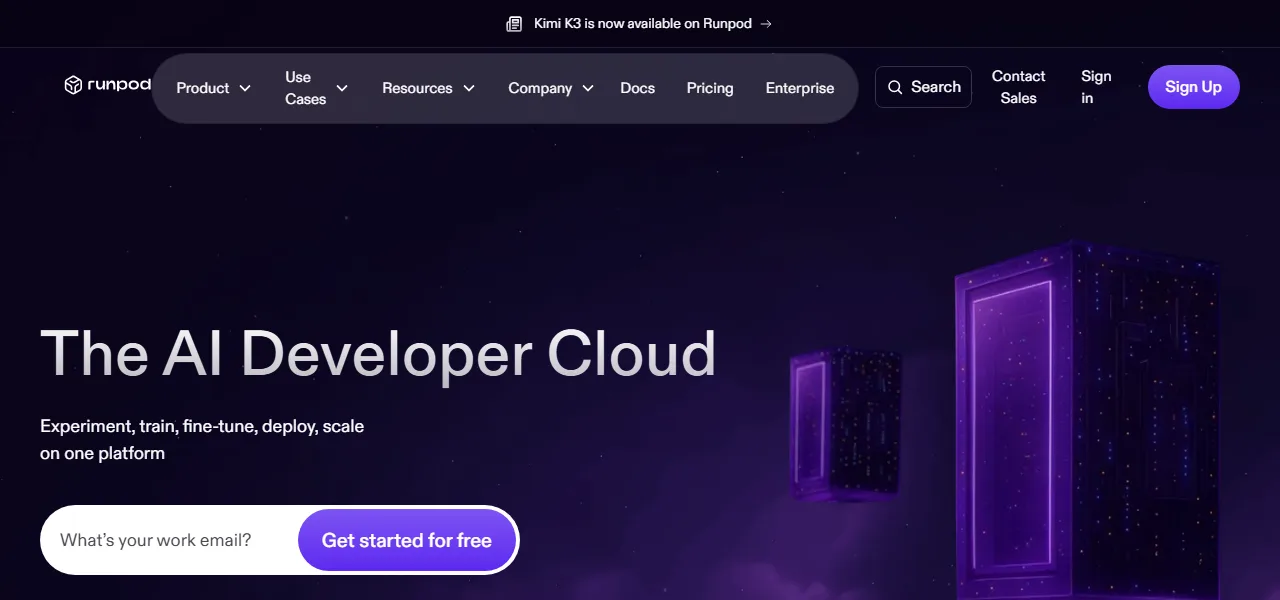The width and height of the screenshot is (1280, 600).
Task: Click the magnifying glass search icon
Action: pyautogui.click(x=895, y=87)
